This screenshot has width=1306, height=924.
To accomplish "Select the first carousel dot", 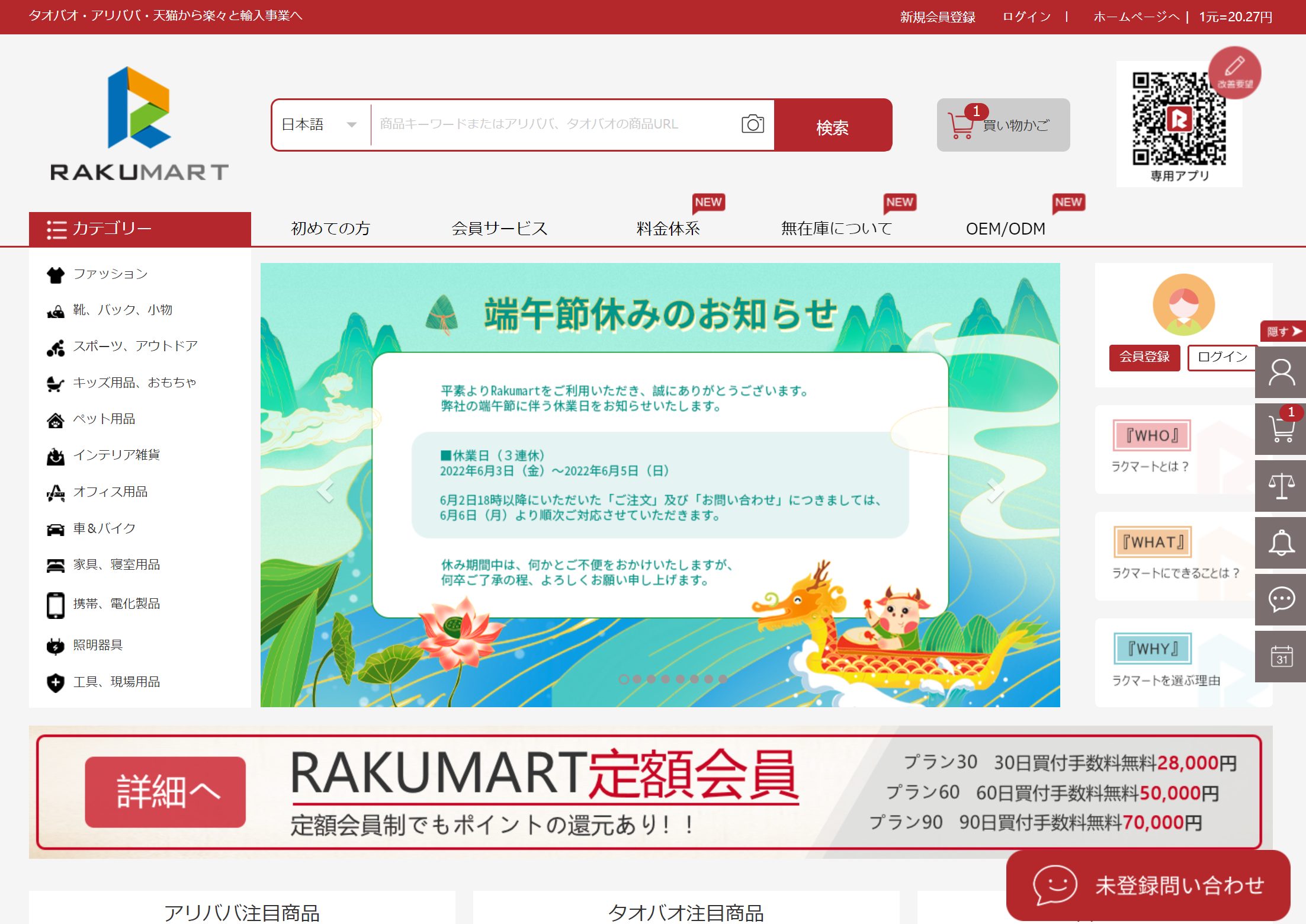I will tap(623, 679).
